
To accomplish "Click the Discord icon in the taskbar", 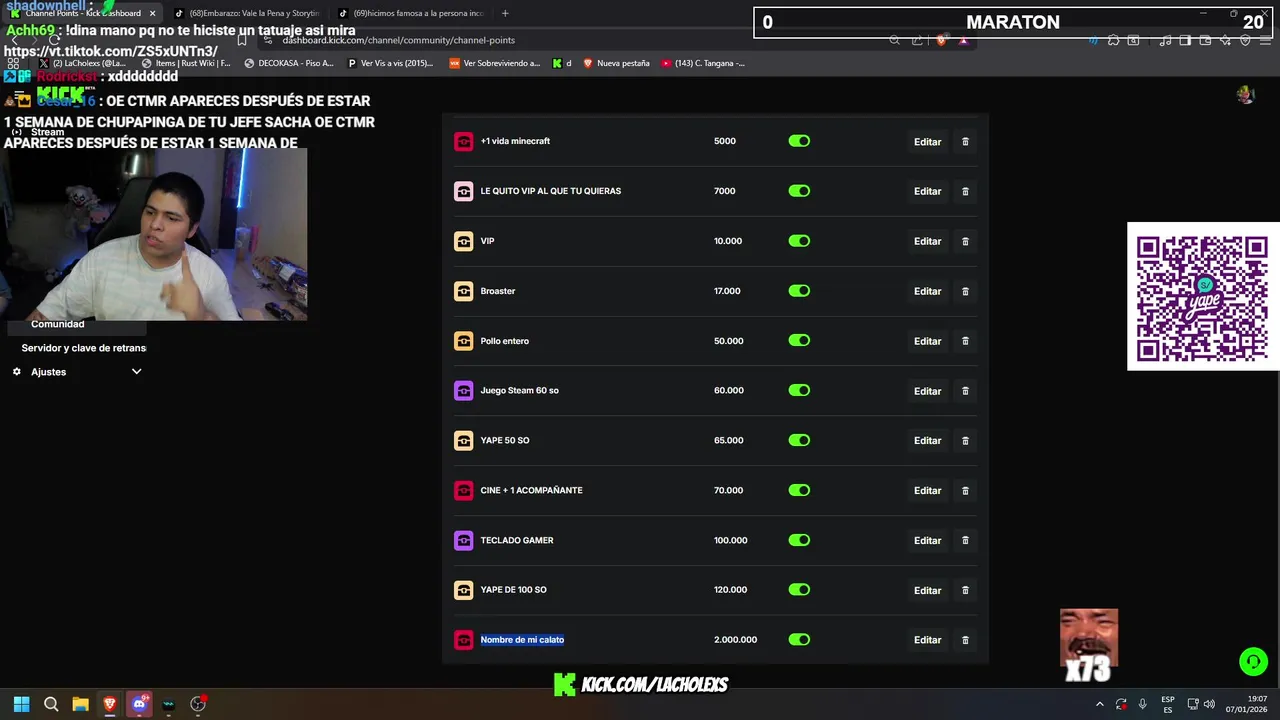I will pyautogui.click(x=139, y=704).
